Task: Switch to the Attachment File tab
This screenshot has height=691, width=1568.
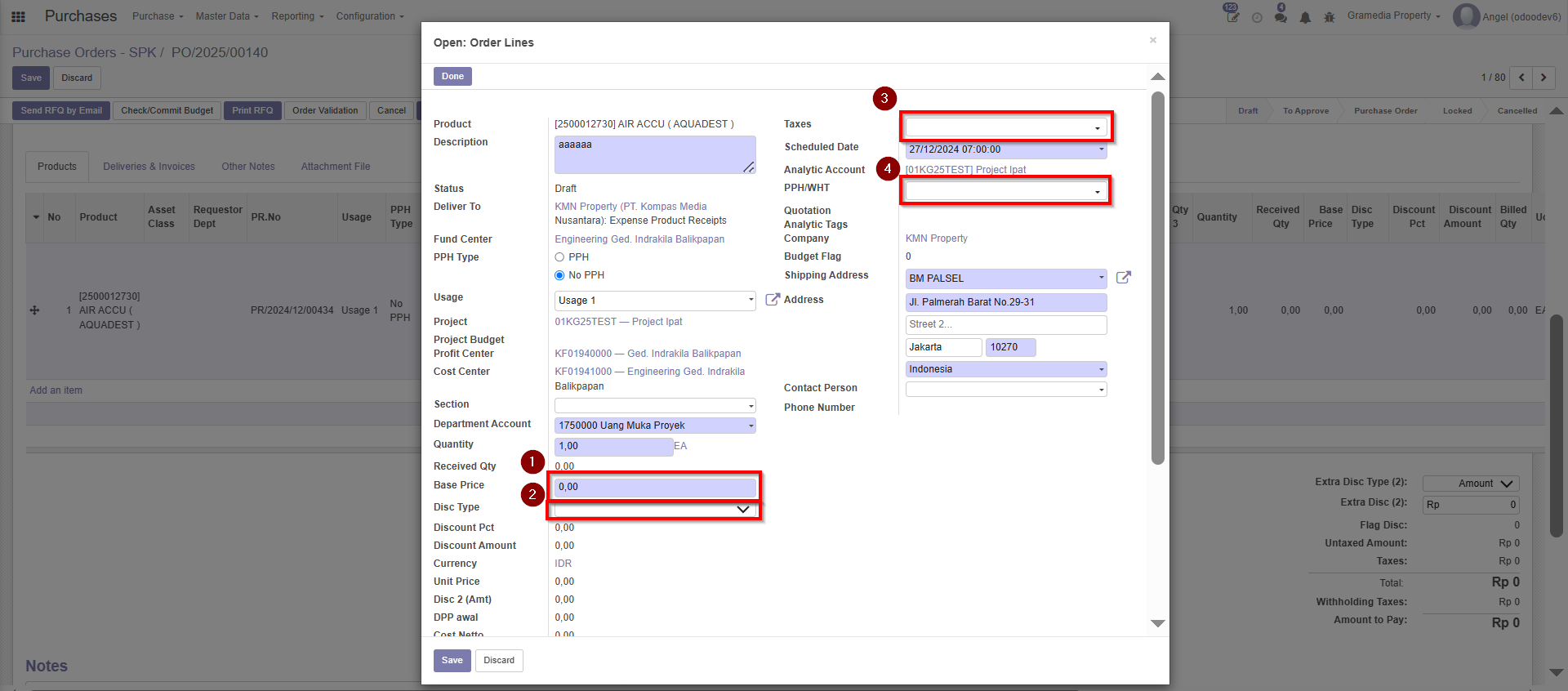Action: (x=336, y=167)
